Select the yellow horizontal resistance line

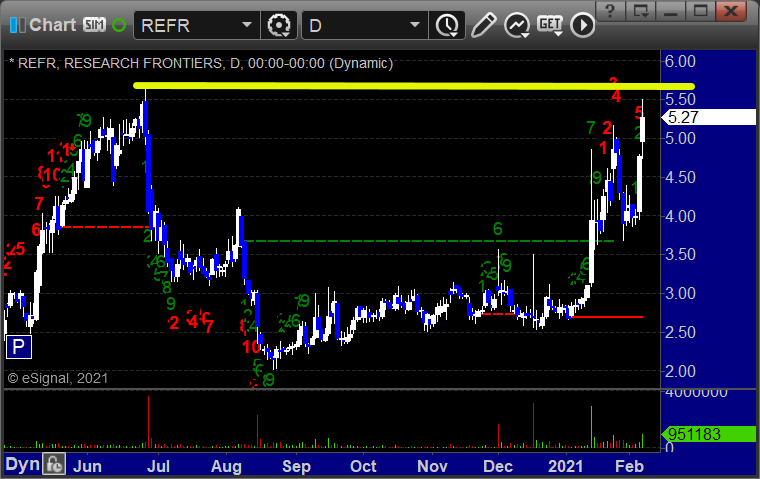413,86
